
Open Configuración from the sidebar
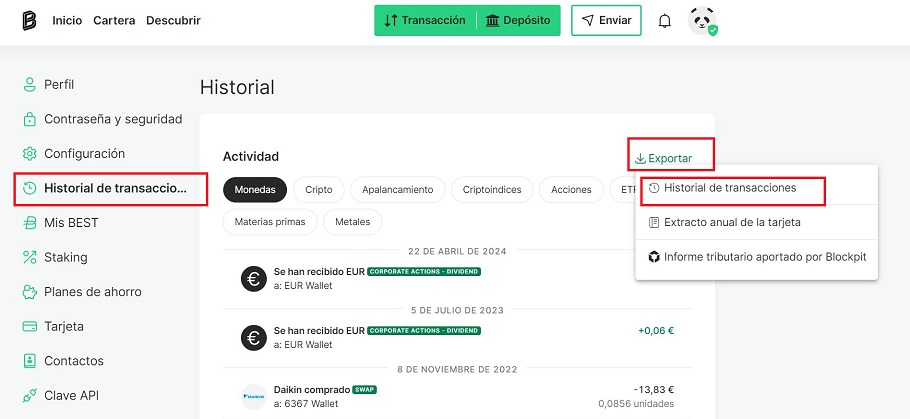click(x=84, y=154)
